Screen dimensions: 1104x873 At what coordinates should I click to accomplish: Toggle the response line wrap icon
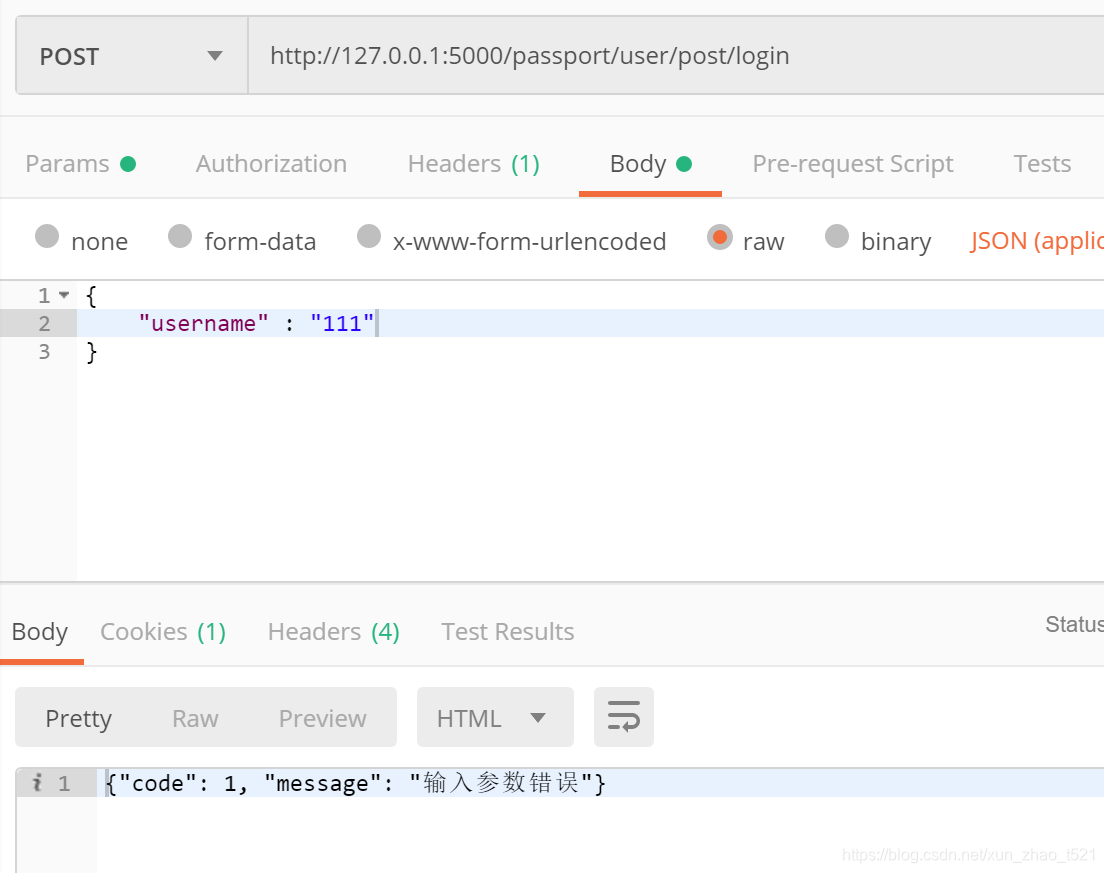(x=624, y=717)
